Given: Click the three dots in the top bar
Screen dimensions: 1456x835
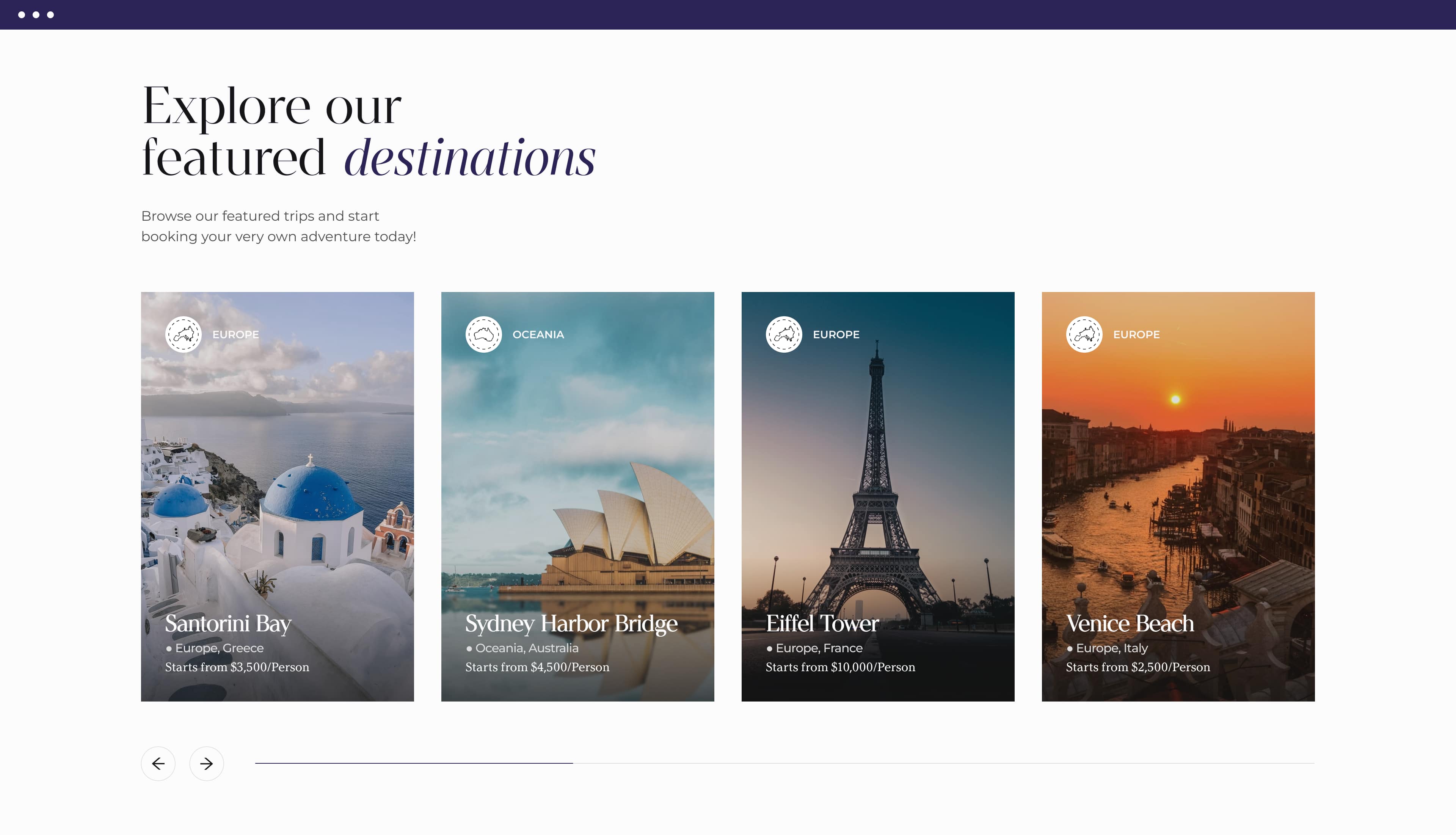Looking at the screenshot, I should click(36, 15).
